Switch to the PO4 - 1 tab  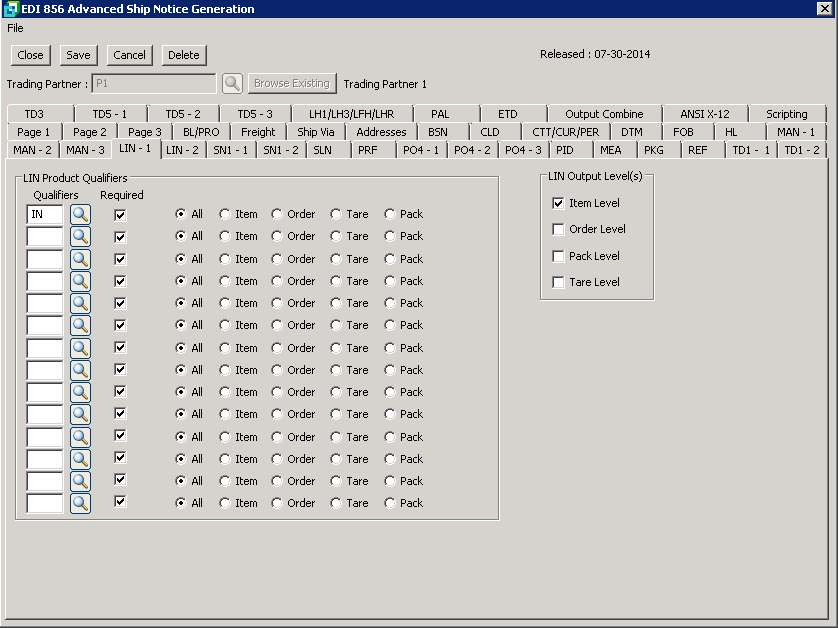pos(420,150)
